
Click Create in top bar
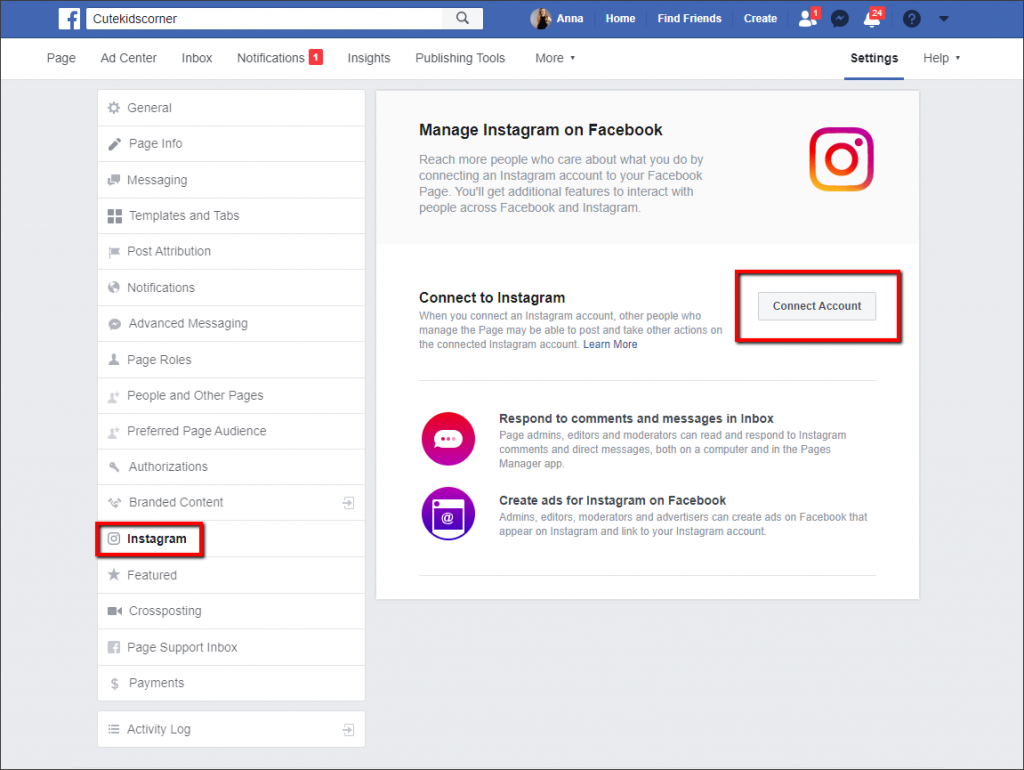click(760, 18)
